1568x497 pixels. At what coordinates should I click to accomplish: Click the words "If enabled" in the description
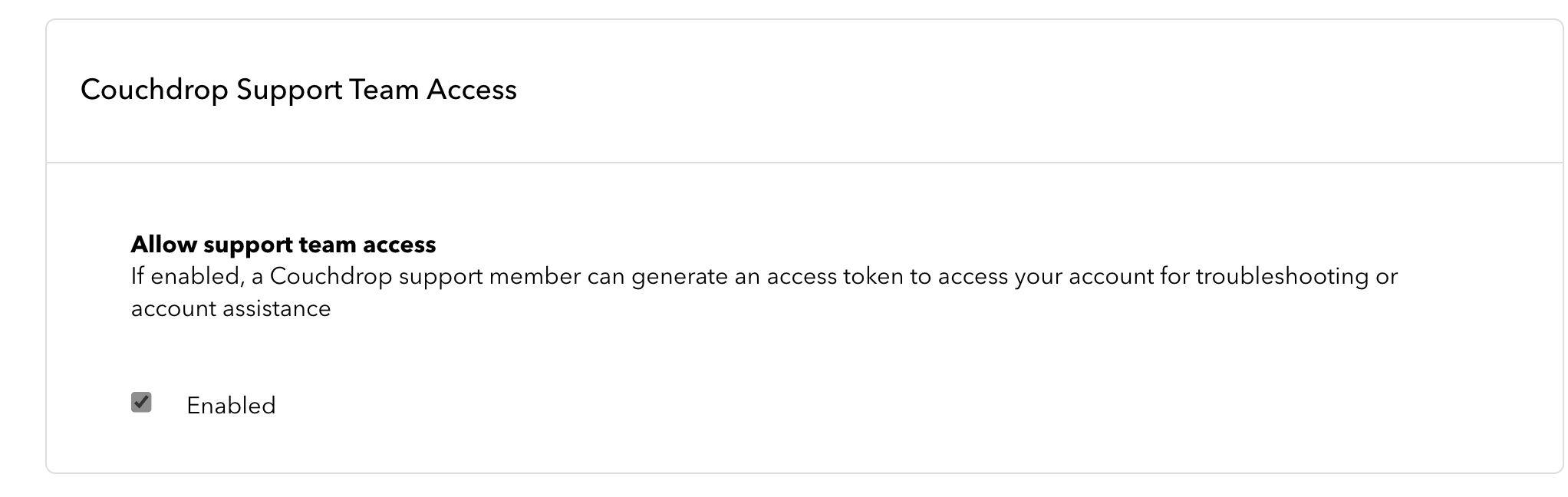pyautogui.click(x=186, y=276)
